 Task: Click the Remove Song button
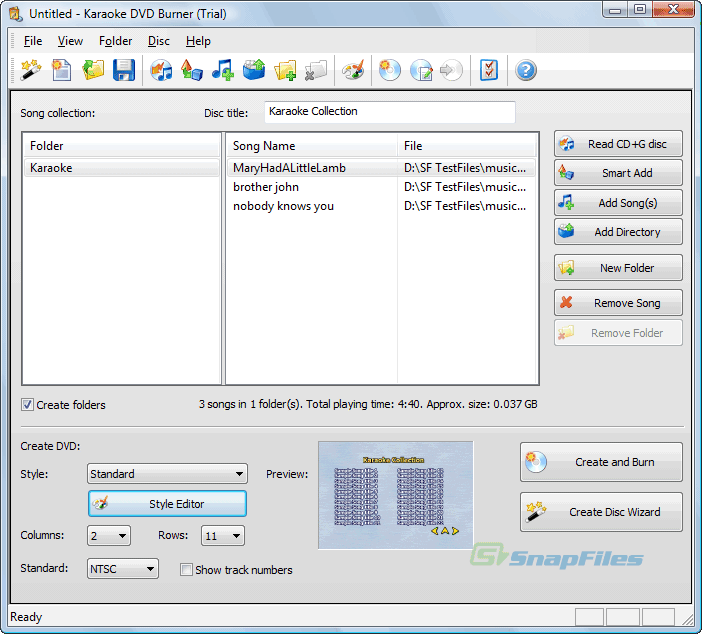coord(618,303)
